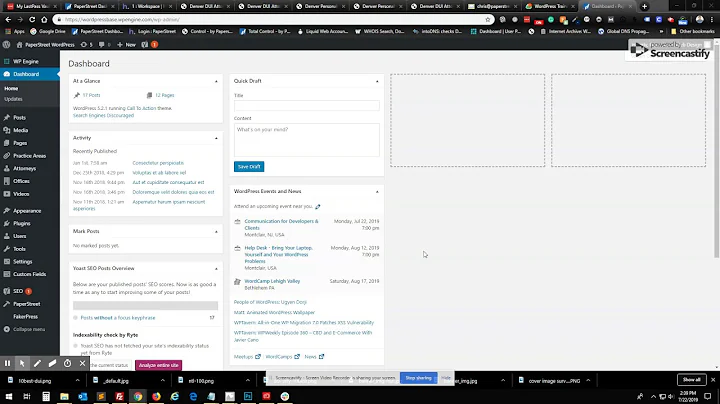Collapse the At a Glance widget
The height and width of the screenshot is (404, 720).
tap(216, 81)
